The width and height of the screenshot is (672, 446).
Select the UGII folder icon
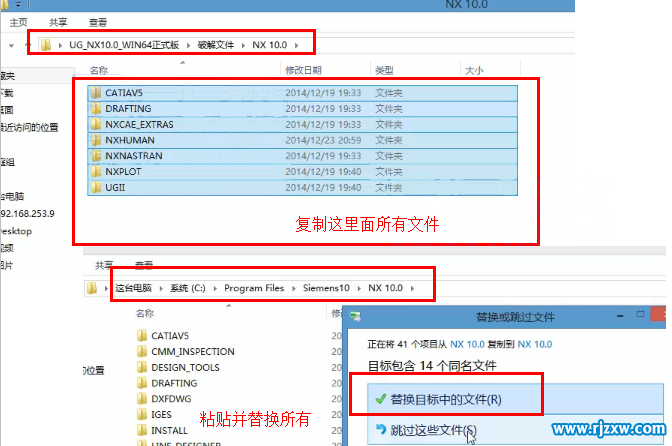click(96, 187)
